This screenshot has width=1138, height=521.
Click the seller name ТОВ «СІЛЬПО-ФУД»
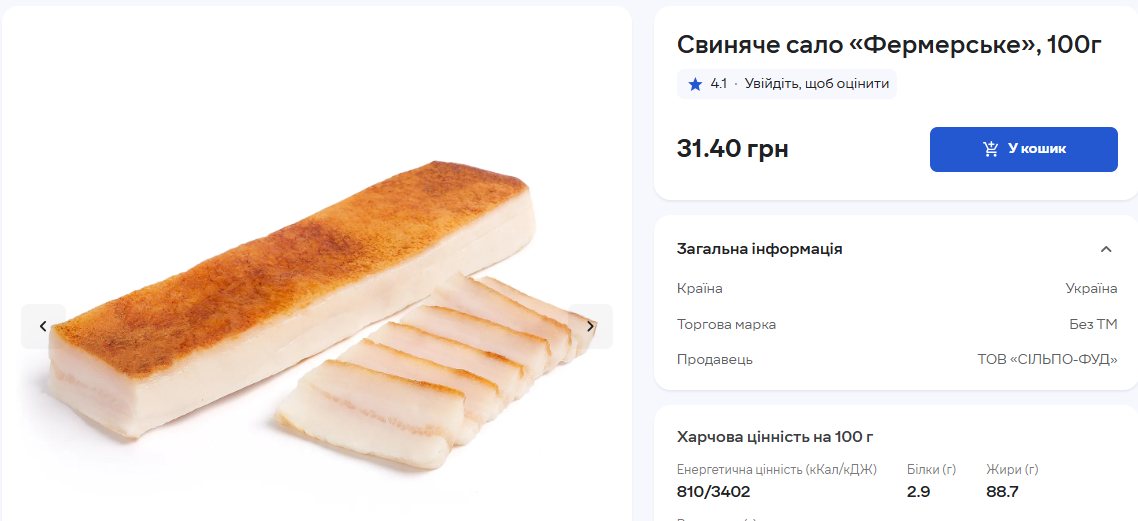pyautogui.click(x=1047, y=359)
